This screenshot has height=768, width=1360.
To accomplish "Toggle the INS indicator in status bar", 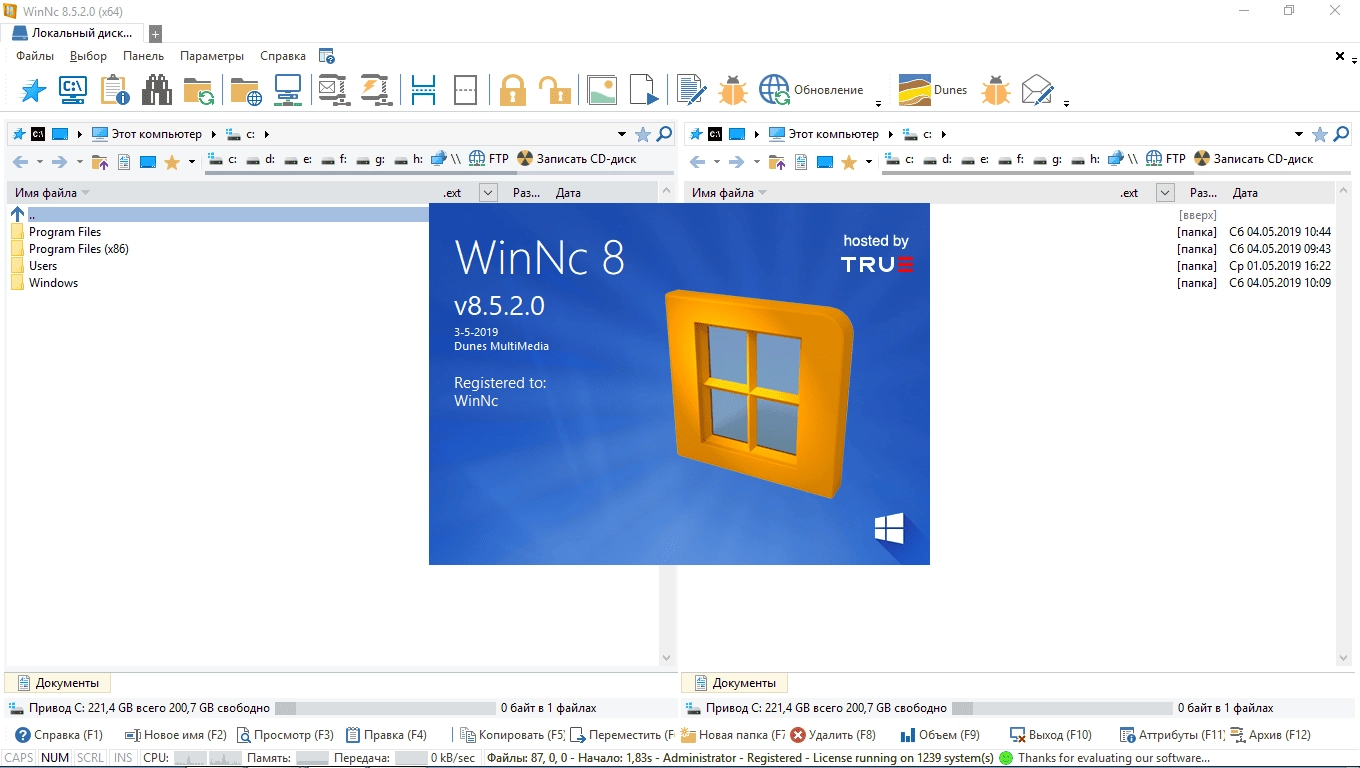I will (x=123, y=758).
